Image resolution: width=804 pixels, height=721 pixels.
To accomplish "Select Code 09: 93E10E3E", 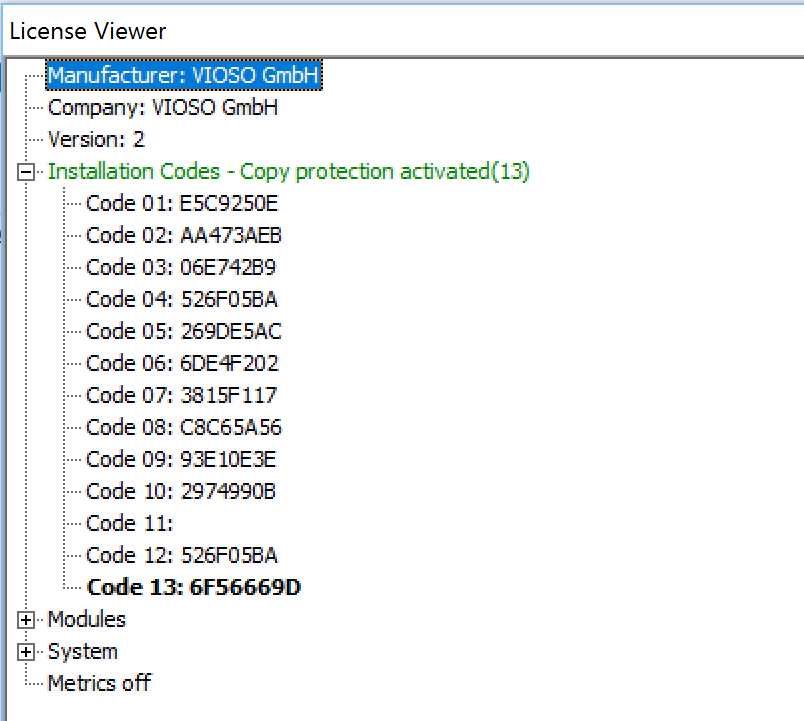I will [x=181, y=459].
